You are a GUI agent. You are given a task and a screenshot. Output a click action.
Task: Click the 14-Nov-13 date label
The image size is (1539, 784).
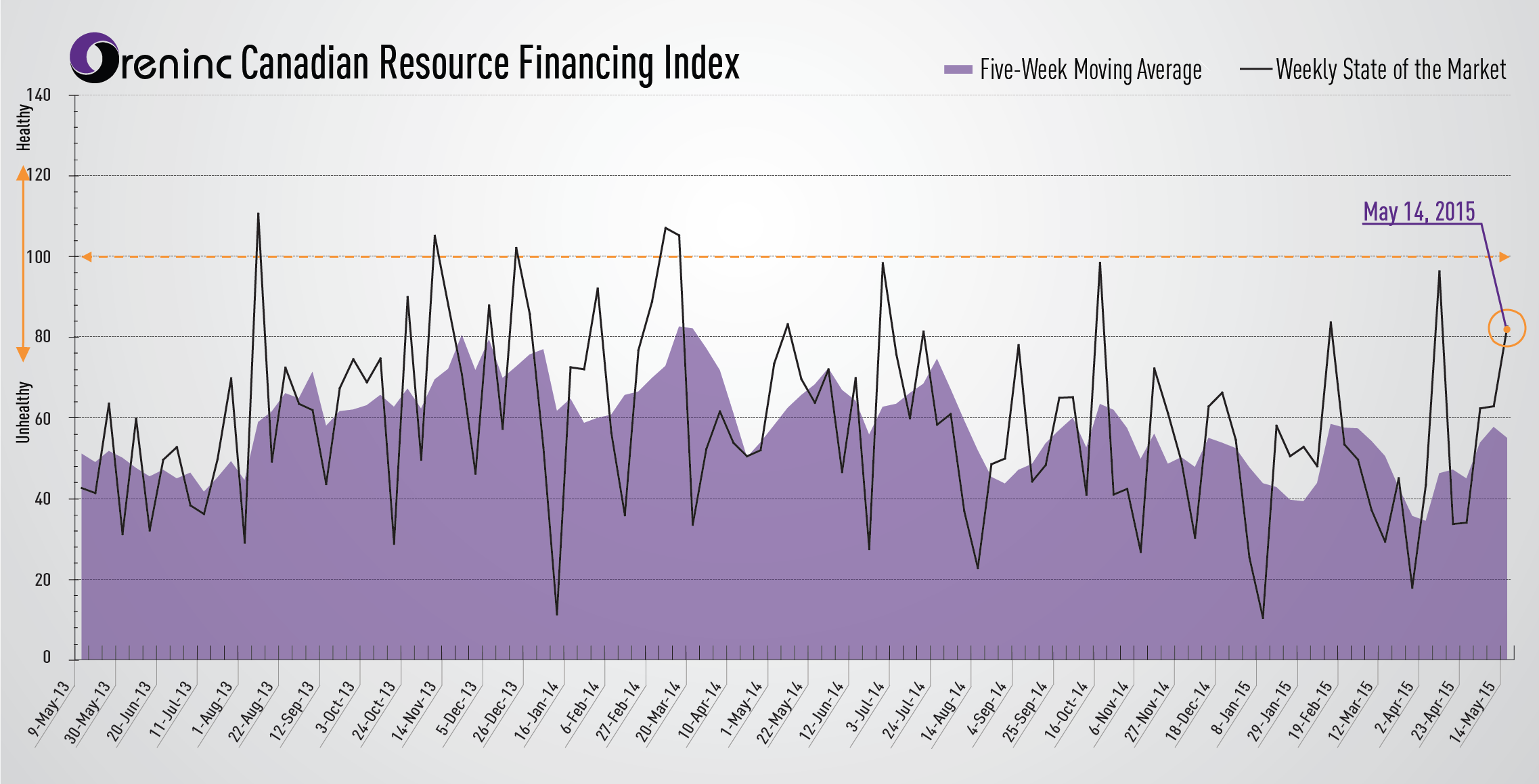[414, 712]
